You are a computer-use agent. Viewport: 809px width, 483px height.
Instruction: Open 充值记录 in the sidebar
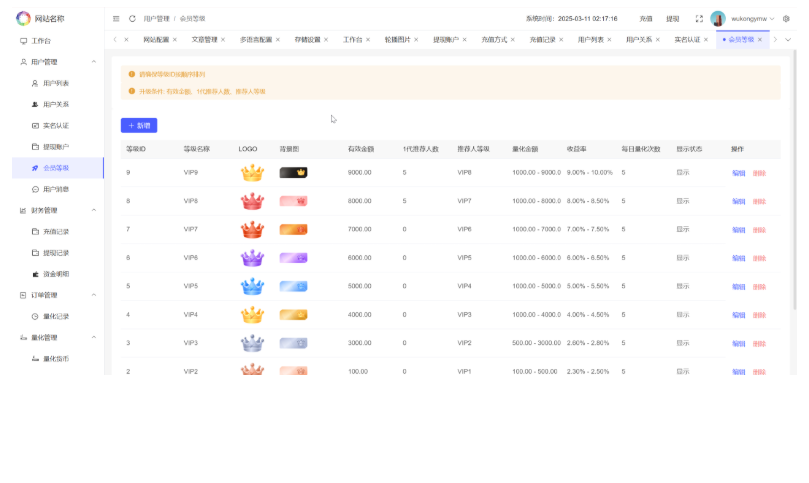pyautogui.click(x=56, y=231)
